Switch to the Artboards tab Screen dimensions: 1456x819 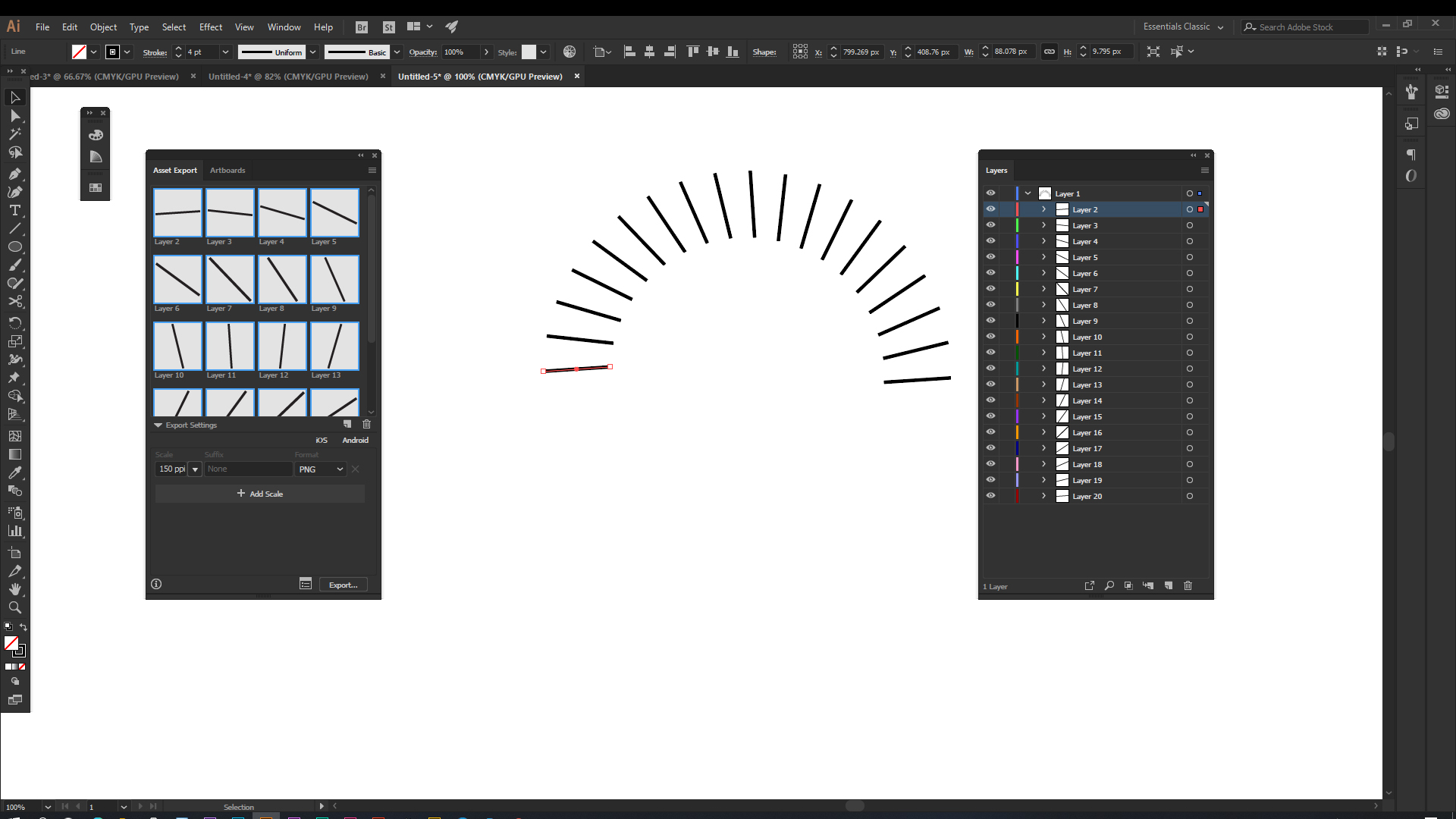pyautogui.click(x=227, y=170)
